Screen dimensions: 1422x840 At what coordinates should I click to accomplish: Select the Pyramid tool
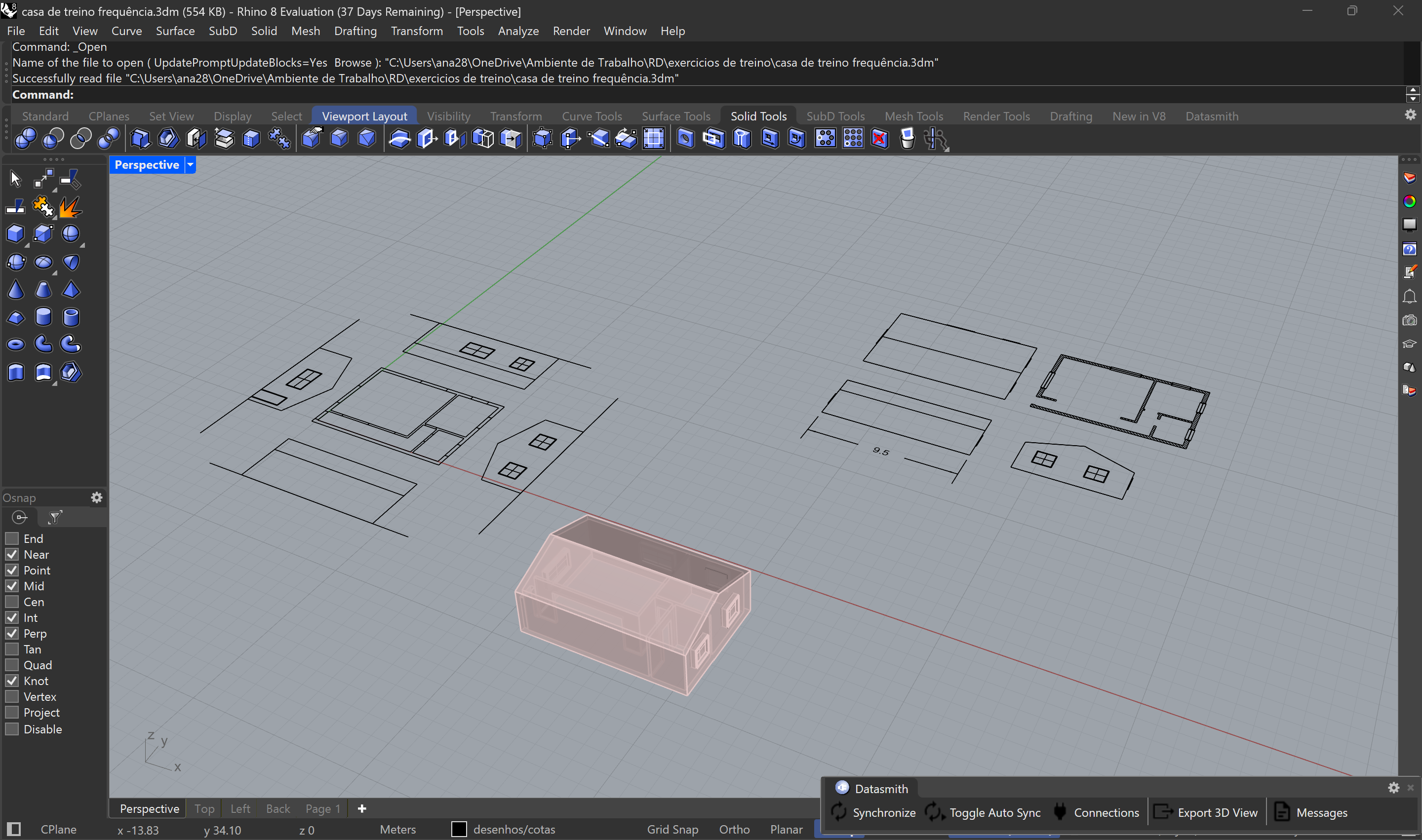click(x=72, y=290)
